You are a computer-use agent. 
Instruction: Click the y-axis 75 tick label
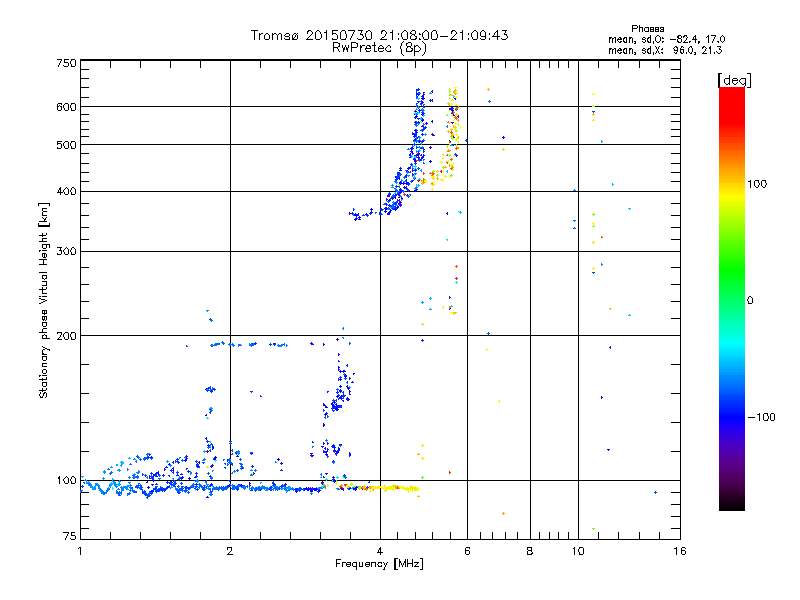[70, 536]
